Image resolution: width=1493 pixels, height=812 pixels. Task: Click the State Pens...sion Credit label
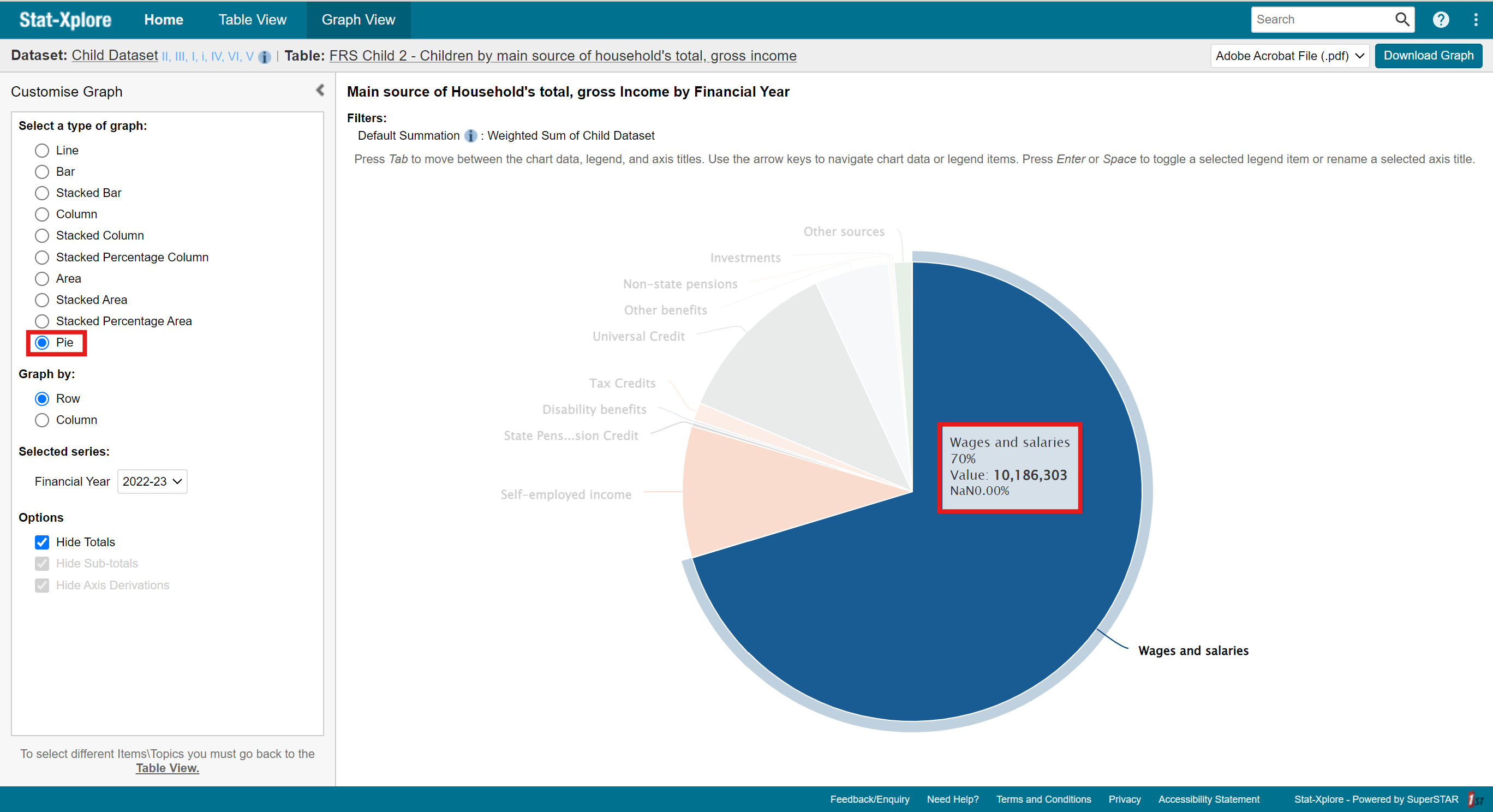pyautogui.click(x=571, y=435)
